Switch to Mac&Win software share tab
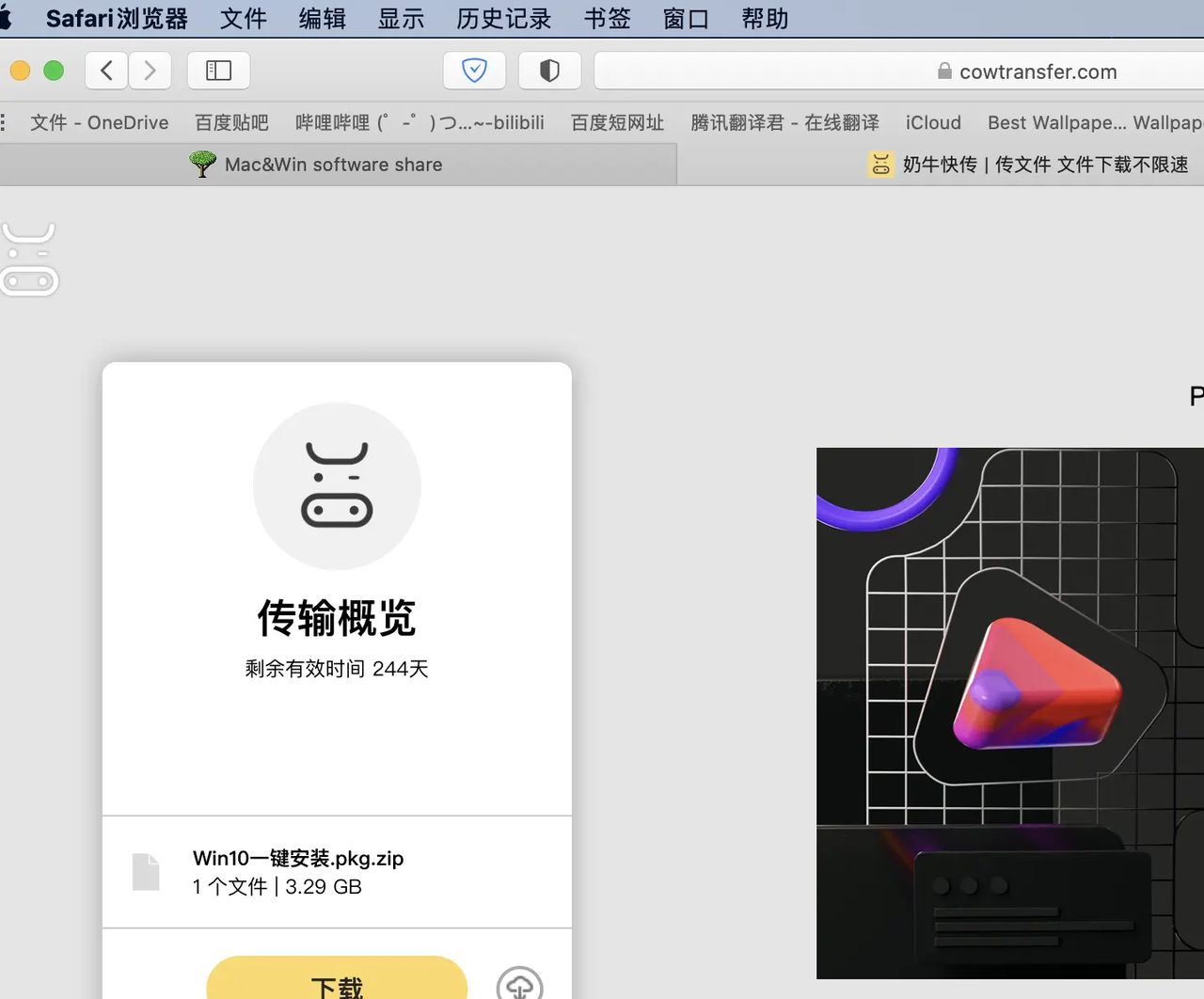Viewport: 1204px width, 999px height. [x=339, y=165]
